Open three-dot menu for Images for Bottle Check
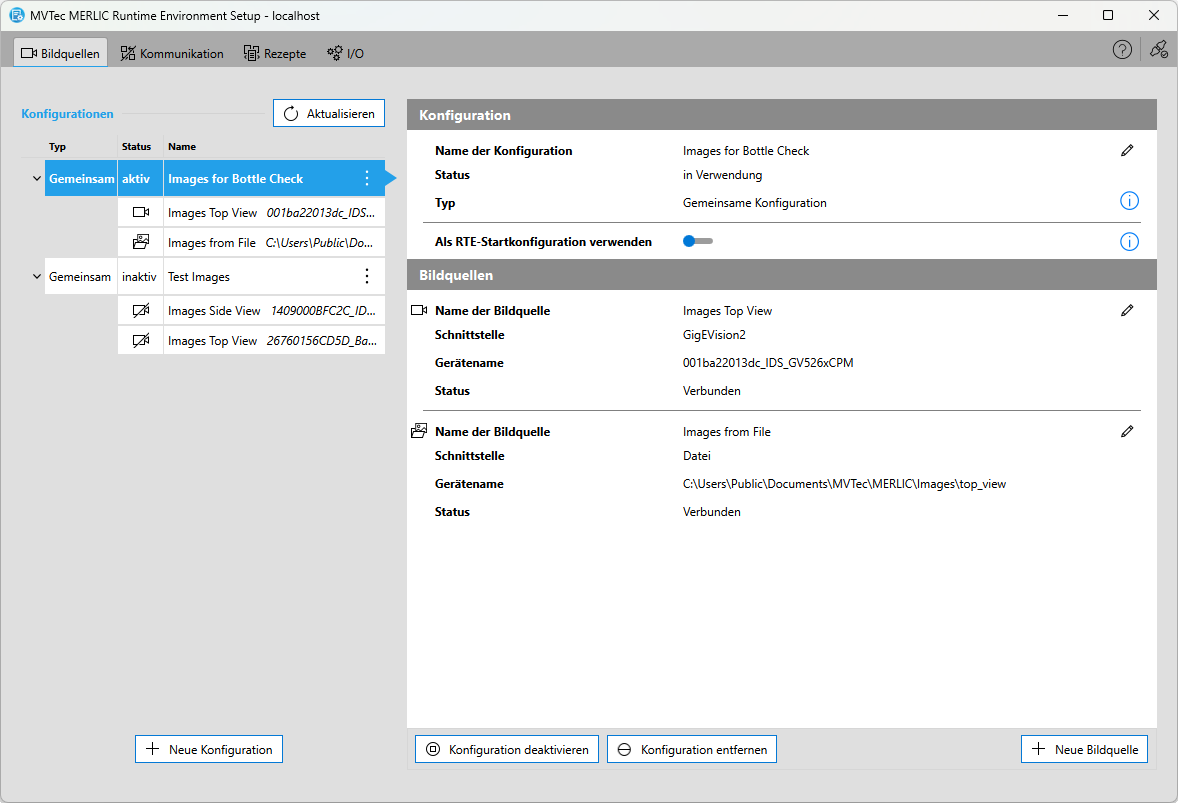The width and height of the screenshot is (1178, 803). click(x=366, y=179)
